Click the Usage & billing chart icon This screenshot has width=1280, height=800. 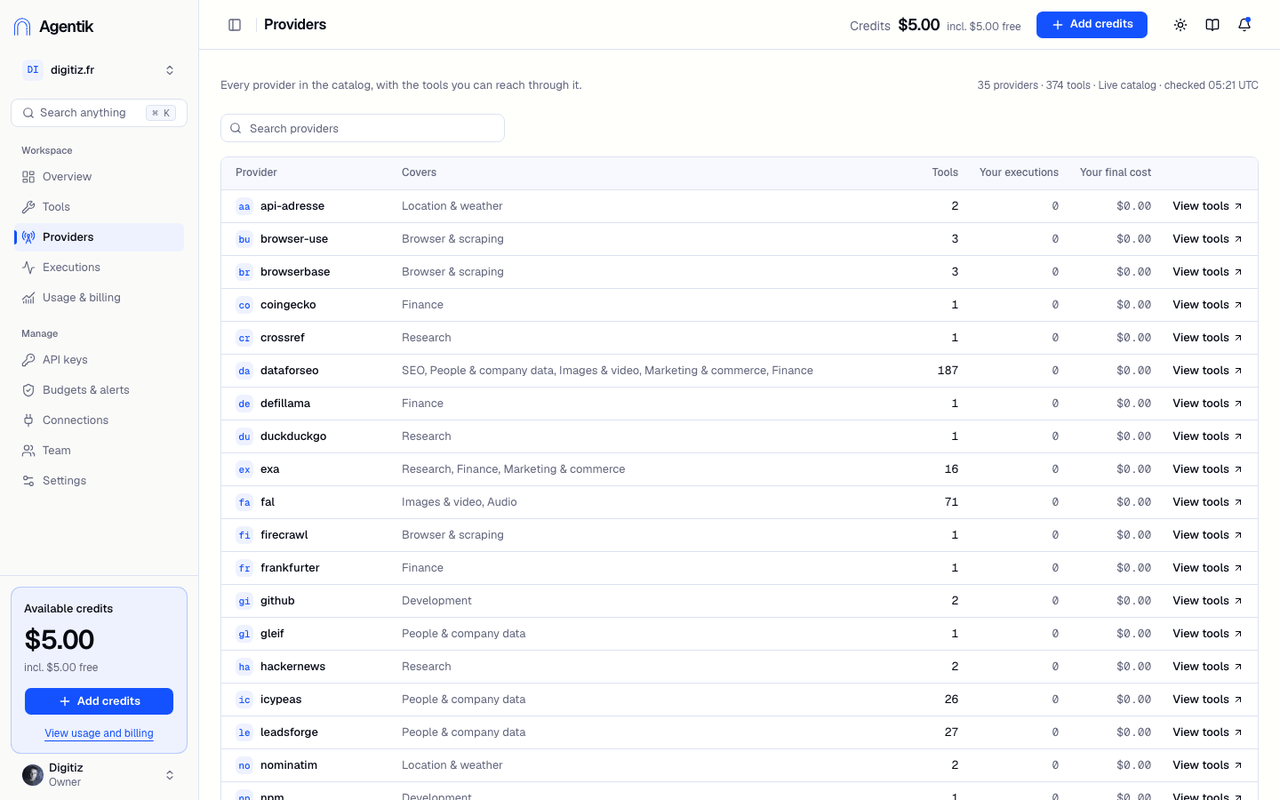click(x=28, y=297)
